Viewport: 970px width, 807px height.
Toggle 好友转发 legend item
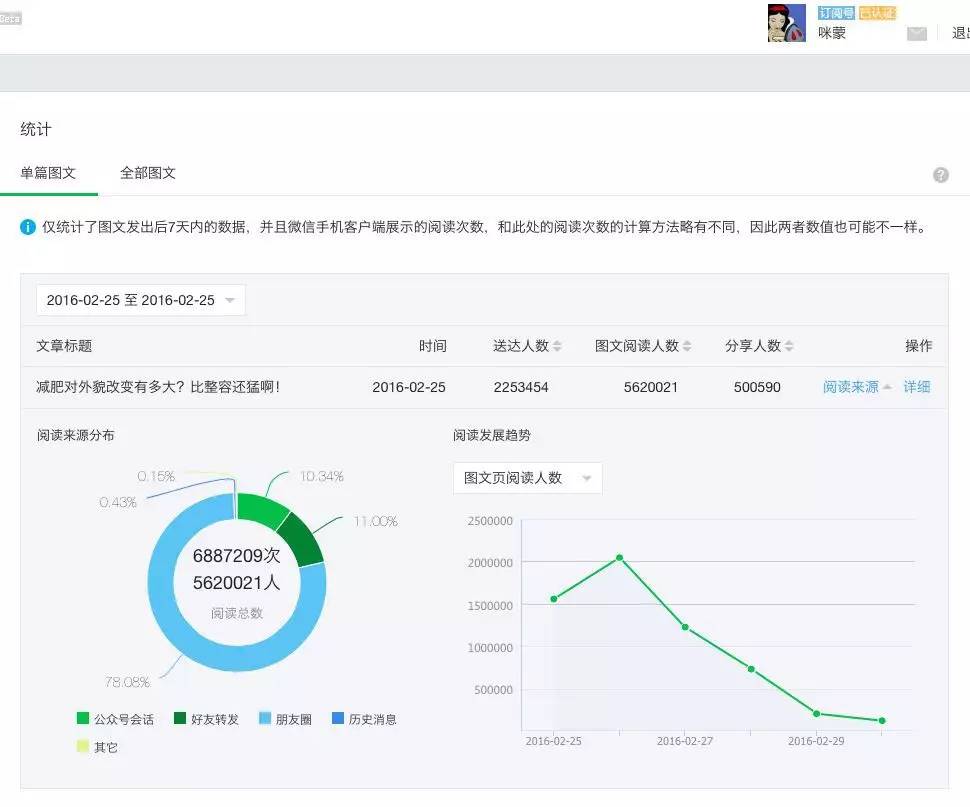pos(207,719)
